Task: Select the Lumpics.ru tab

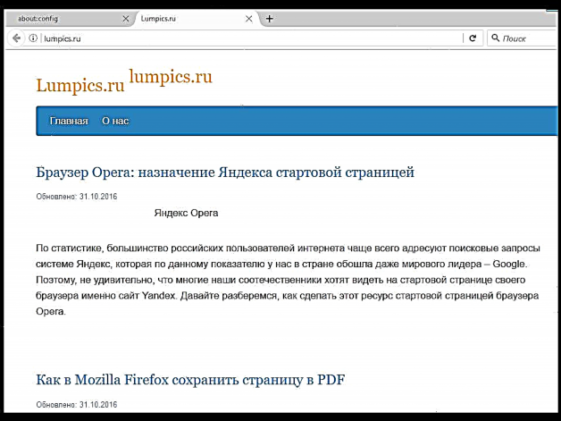Action: [x=196, y=19]
